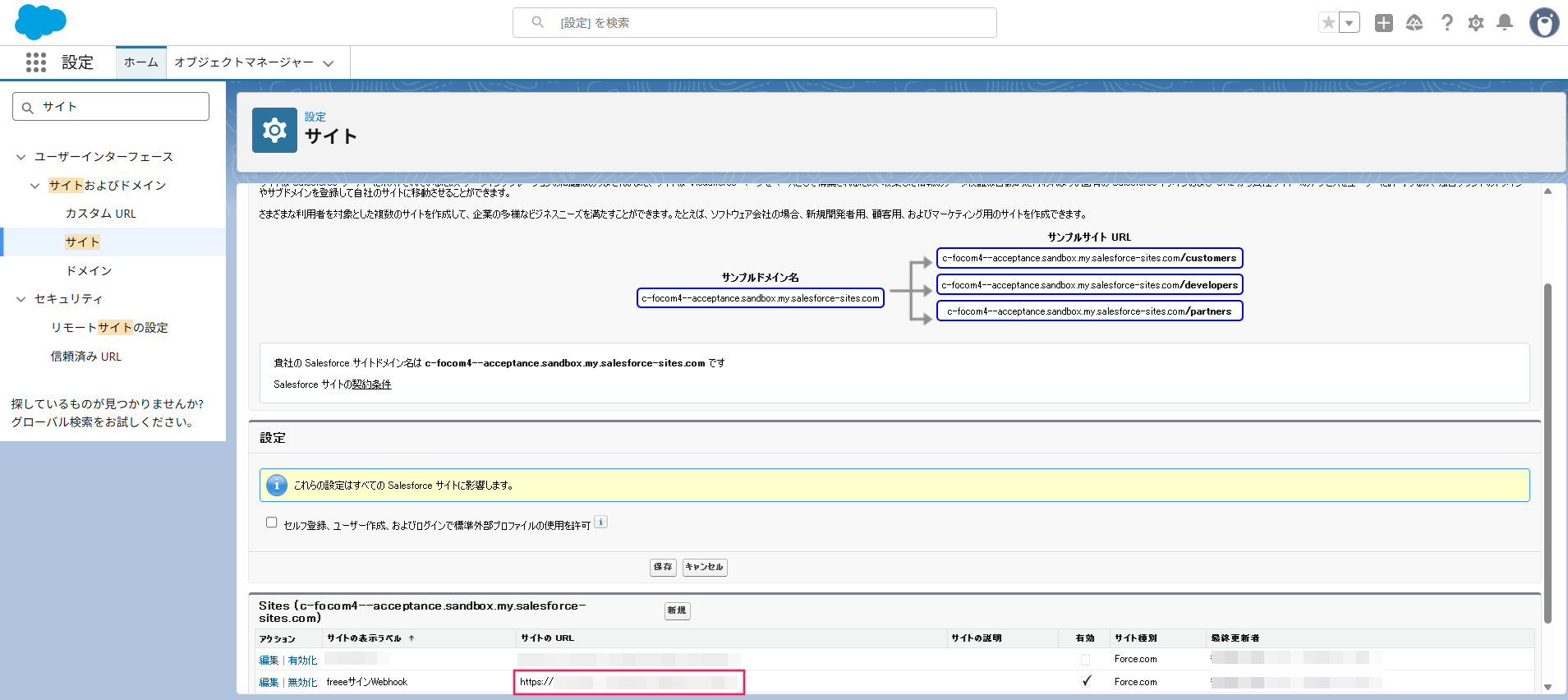
Task: Open カスタム URL in the sidebar
Action: point(101,214)
